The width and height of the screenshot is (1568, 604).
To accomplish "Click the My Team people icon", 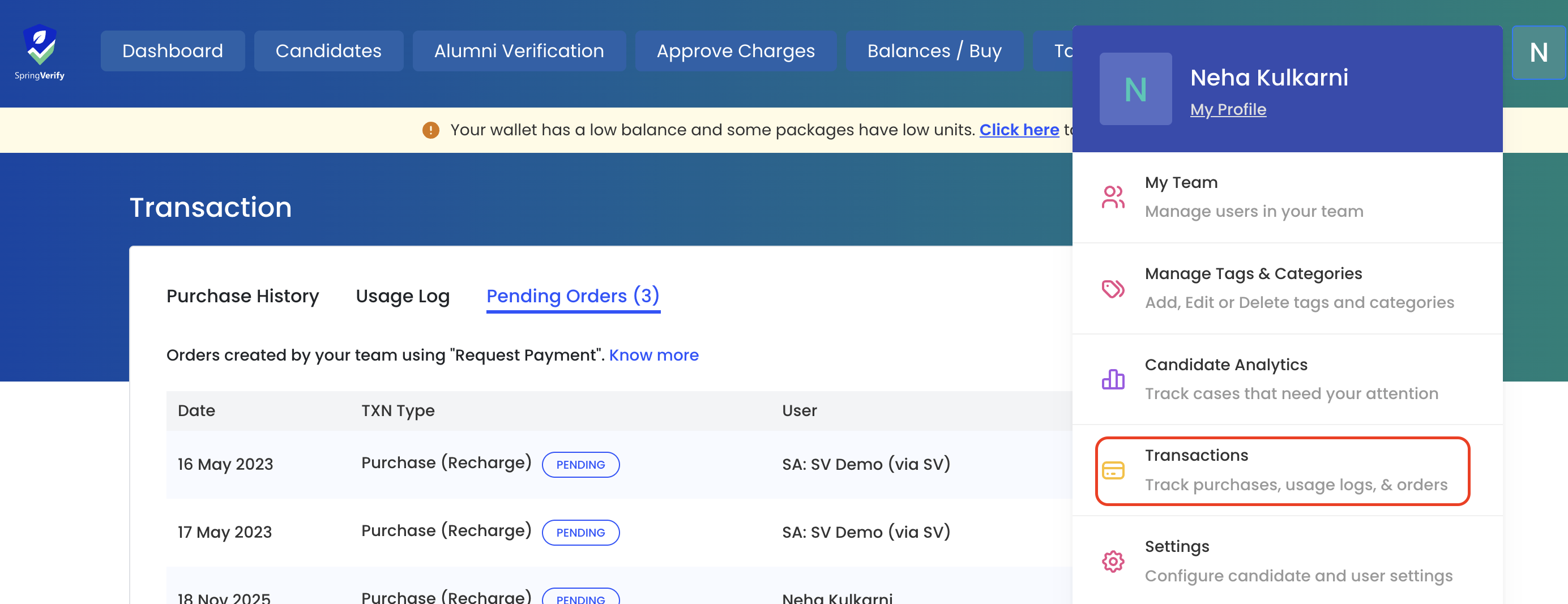I will (x=1112, y=197).
